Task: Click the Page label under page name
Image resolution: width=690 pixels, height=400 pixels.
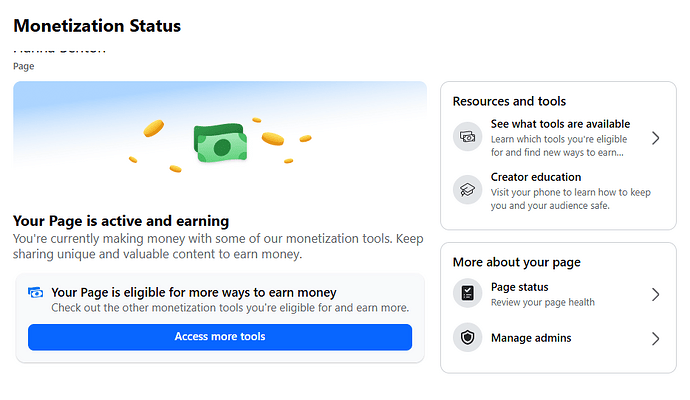Action: [x=24, y=66]
